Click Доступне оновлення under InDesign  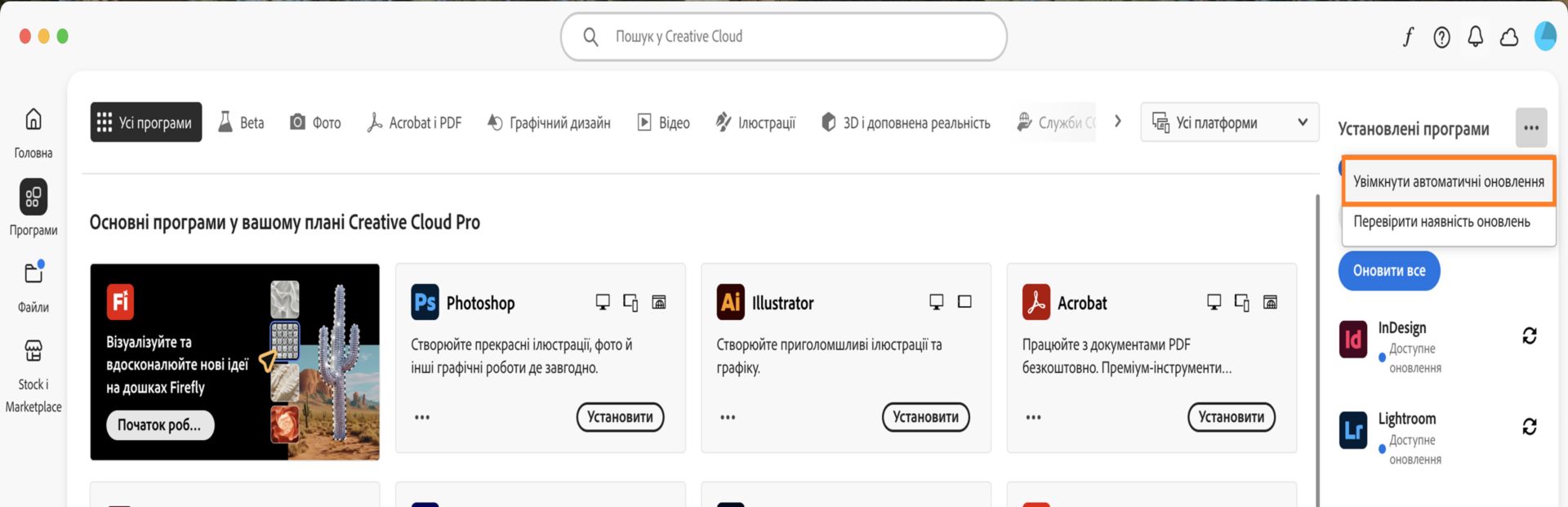point(1414,358)
